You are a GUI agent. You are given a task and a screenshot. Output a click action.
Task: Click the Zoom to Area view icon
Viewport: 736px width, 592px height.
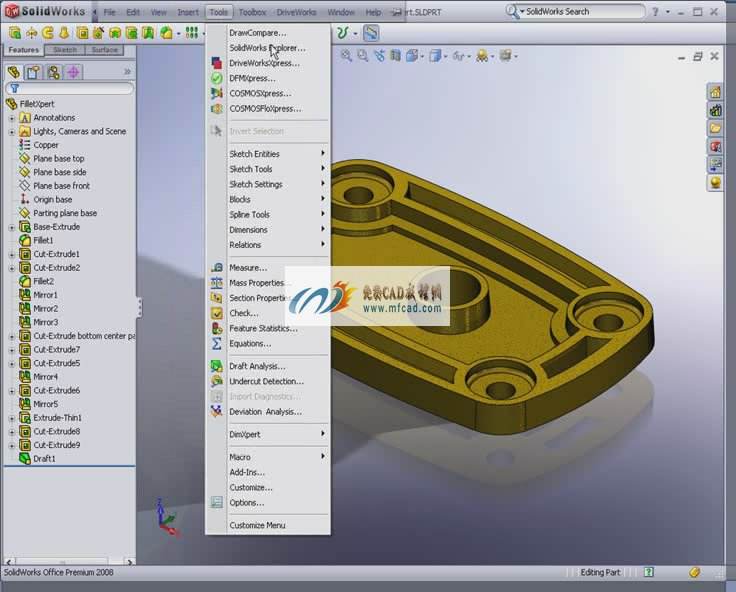363,56
